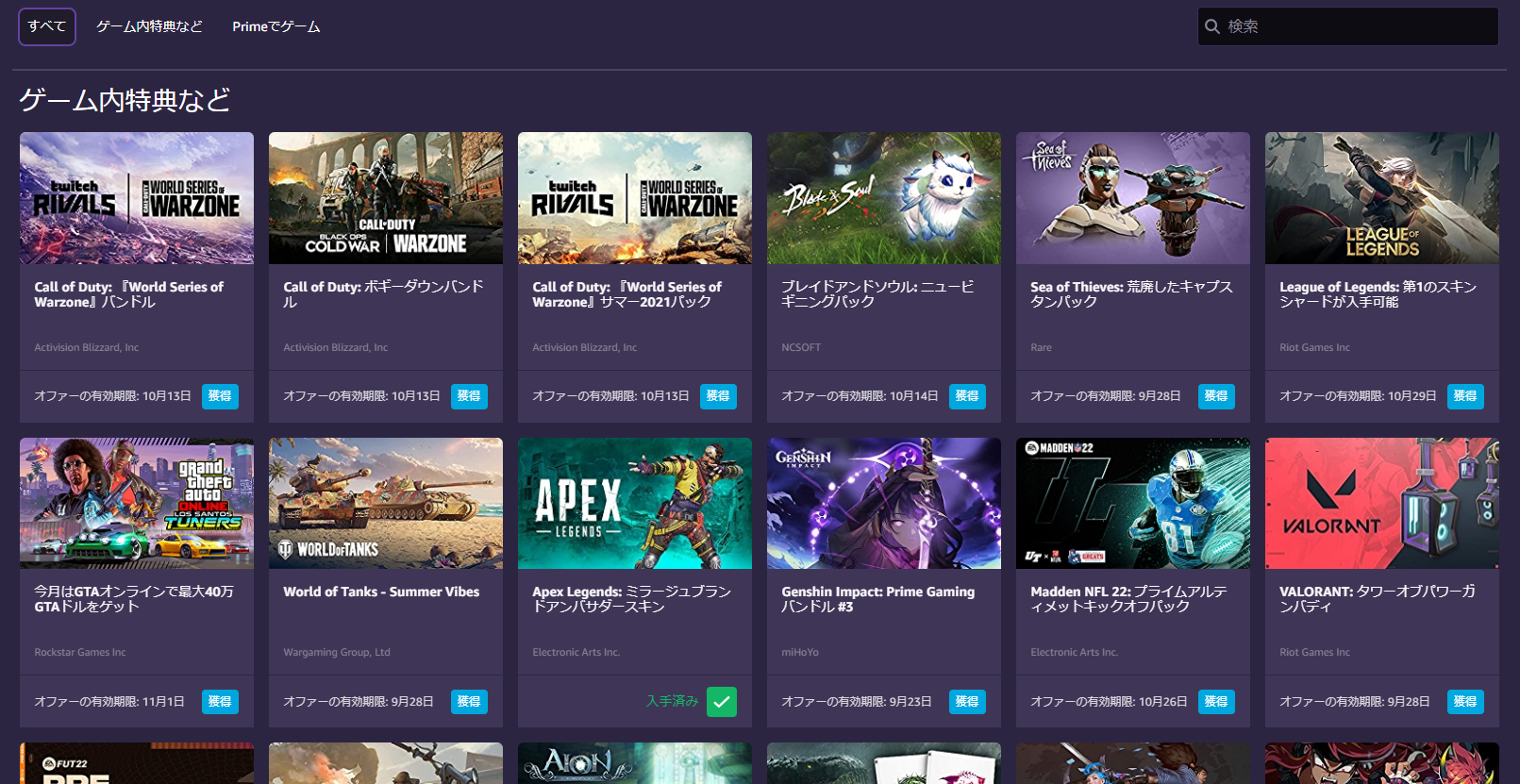The height and width of the screenshot is (784, 1520).
Task: Open Cold War Warzone thumbnail image
Action: 386,198
